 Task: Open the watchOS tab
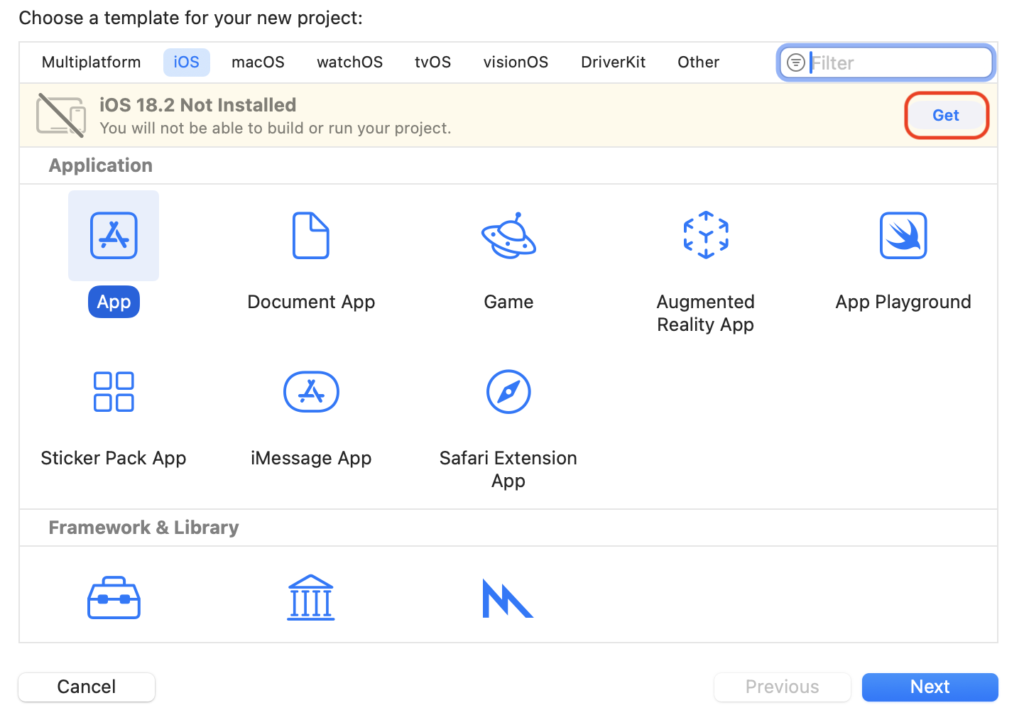tap(349, 62)
